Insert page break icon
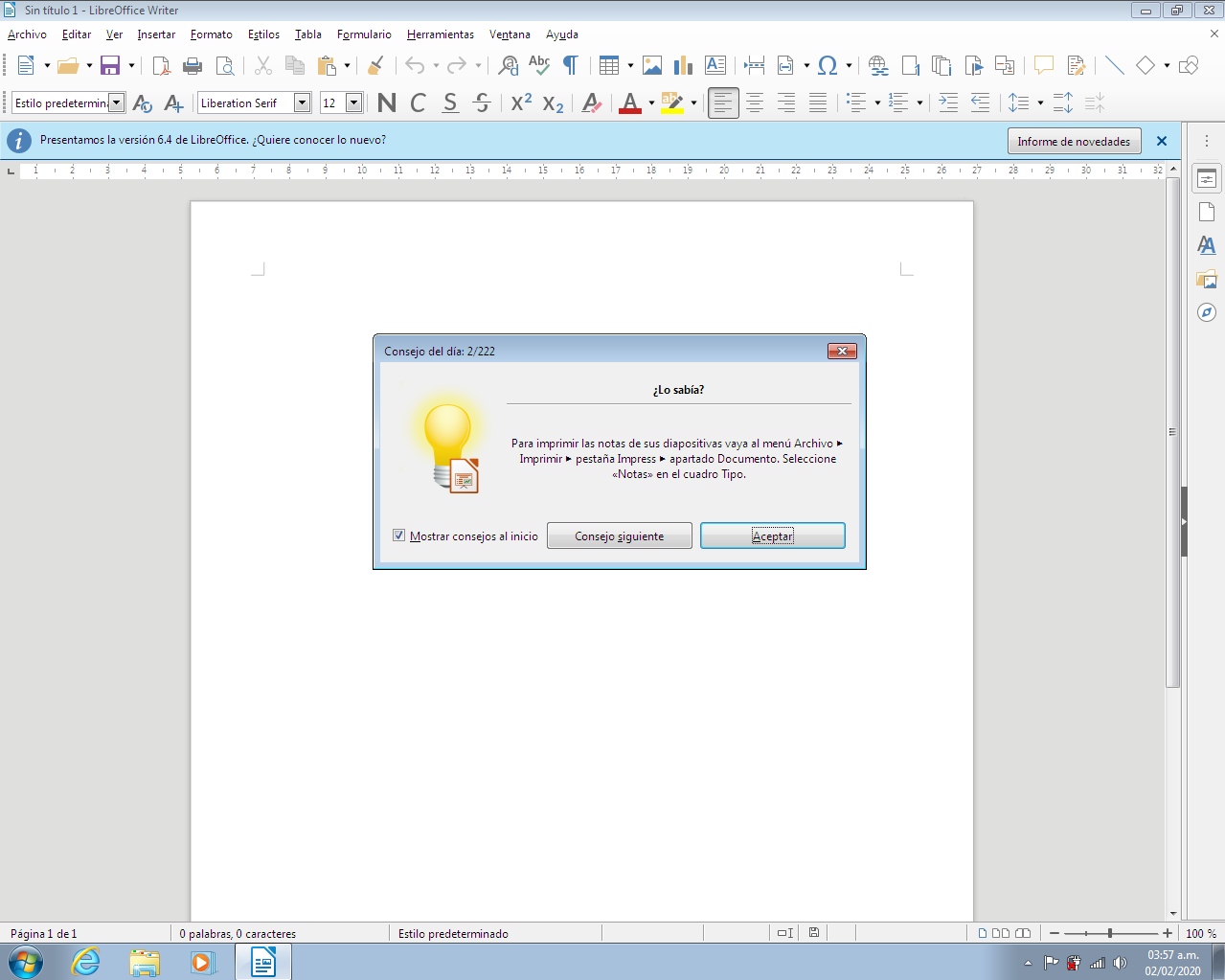Image resolution: width=1225 pixels, height=980 pixels. pyautogui.click(x=755, y=65)
